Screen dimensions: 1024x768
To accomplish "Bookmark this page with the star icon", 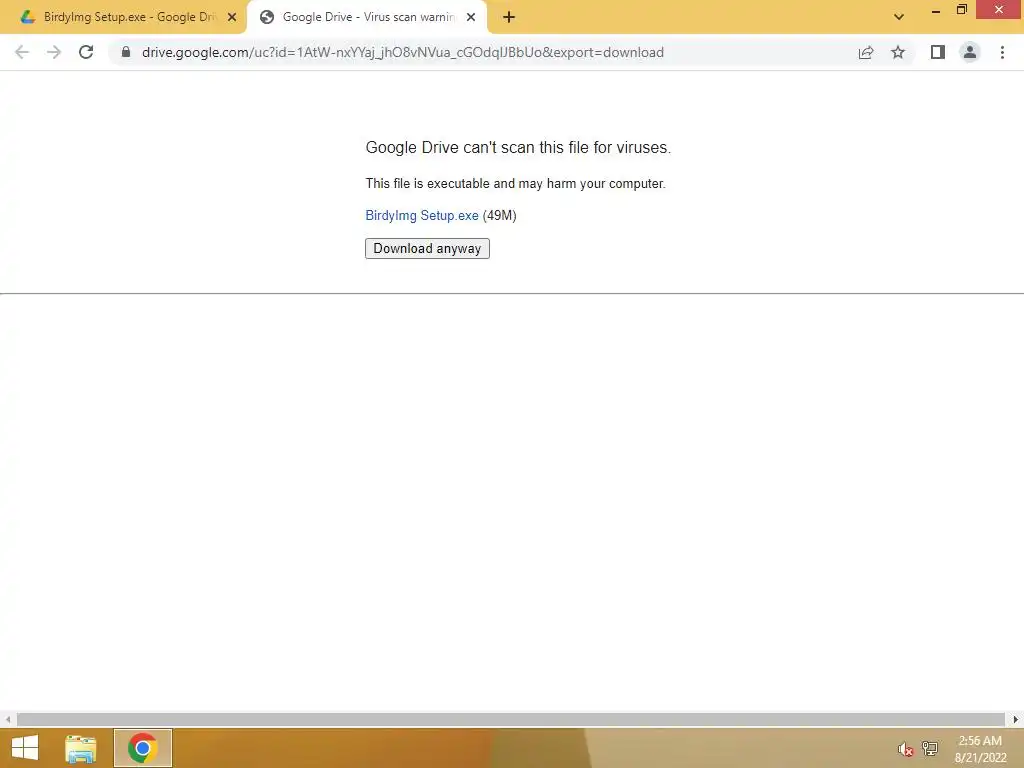I will [x=898, y=52].
